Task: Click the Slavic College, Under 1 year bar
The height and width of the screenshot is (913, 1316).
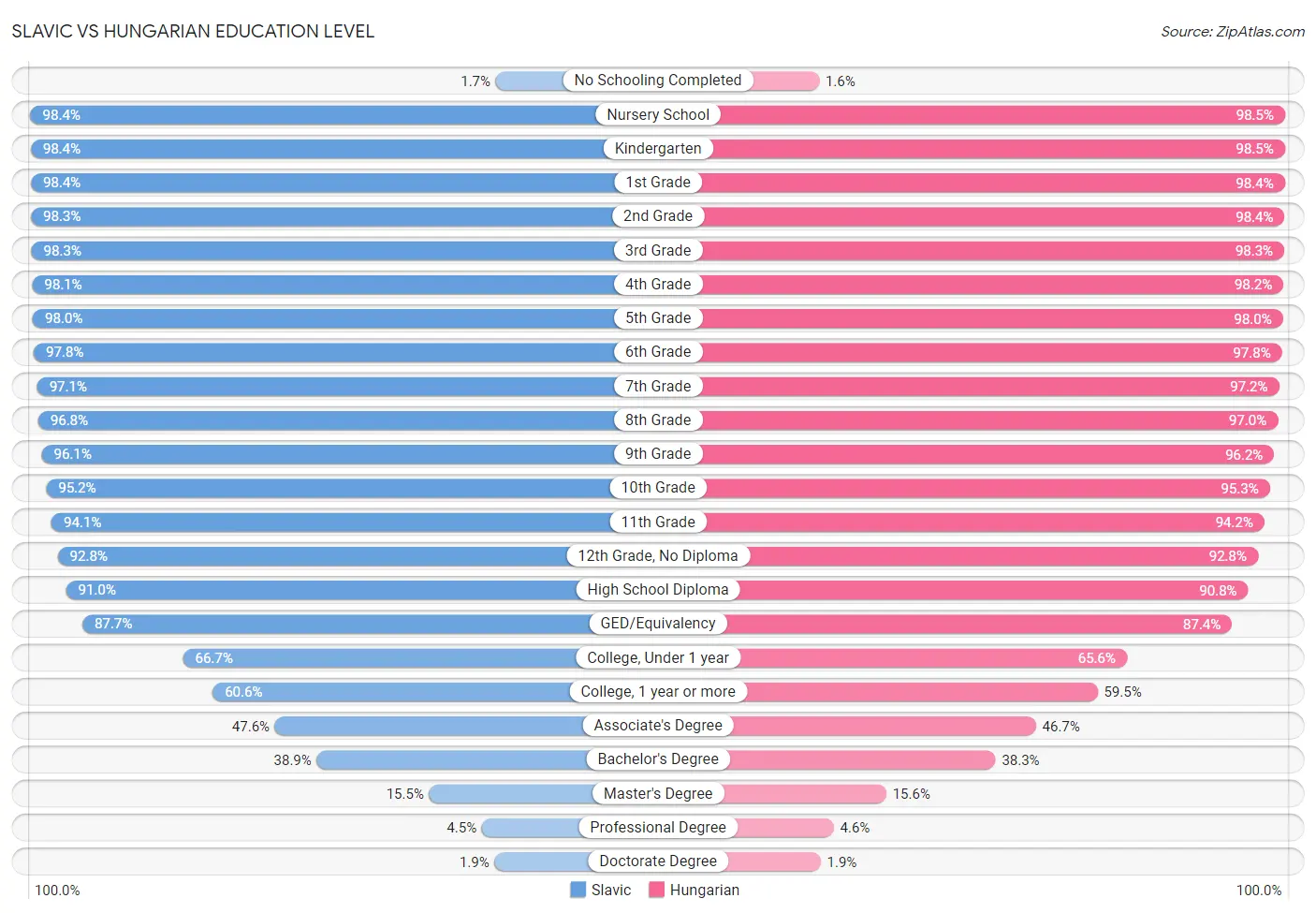Action: click(380, 658)
